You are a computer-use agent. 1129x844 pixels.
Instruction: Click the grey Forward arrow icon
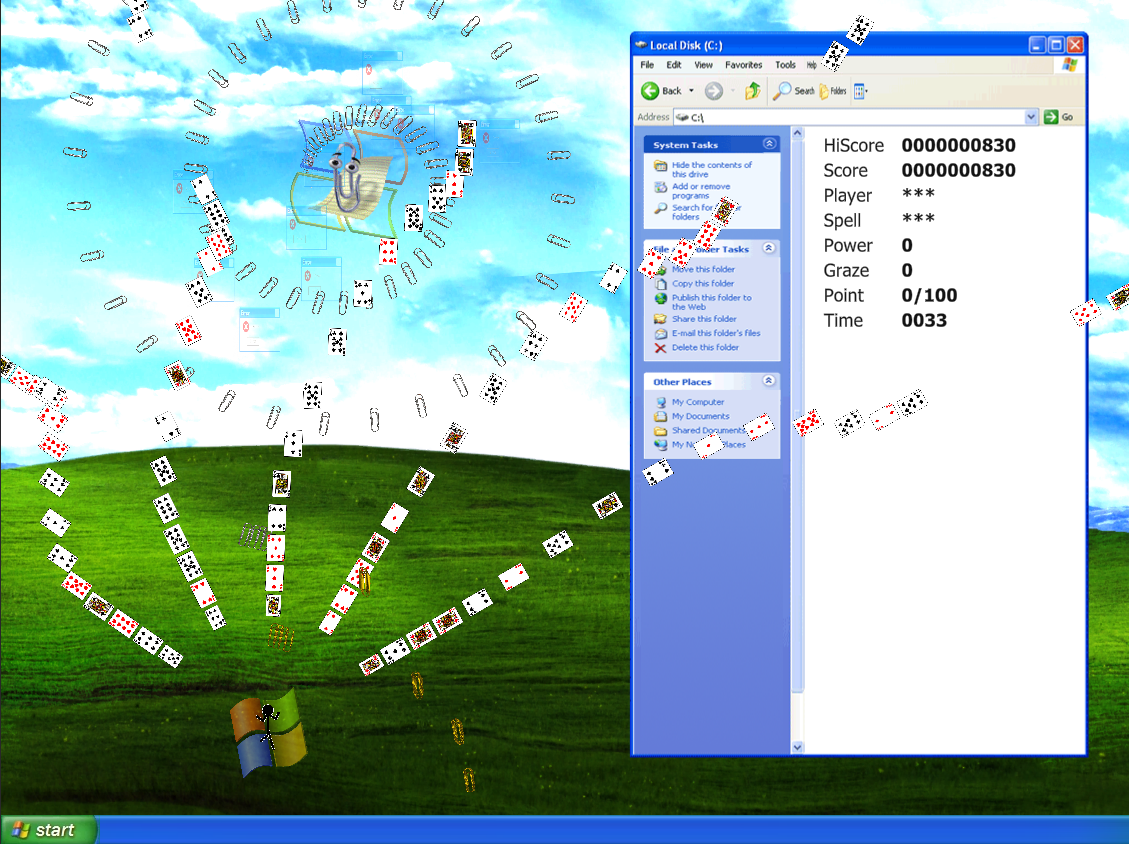pyautogui.click(x=714, y=91)
